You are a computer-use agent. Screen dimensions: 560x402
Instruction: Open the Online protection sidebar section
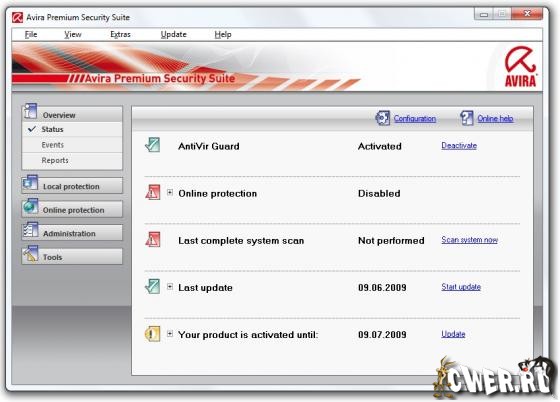pyautogui.click(x=72, y=210)
